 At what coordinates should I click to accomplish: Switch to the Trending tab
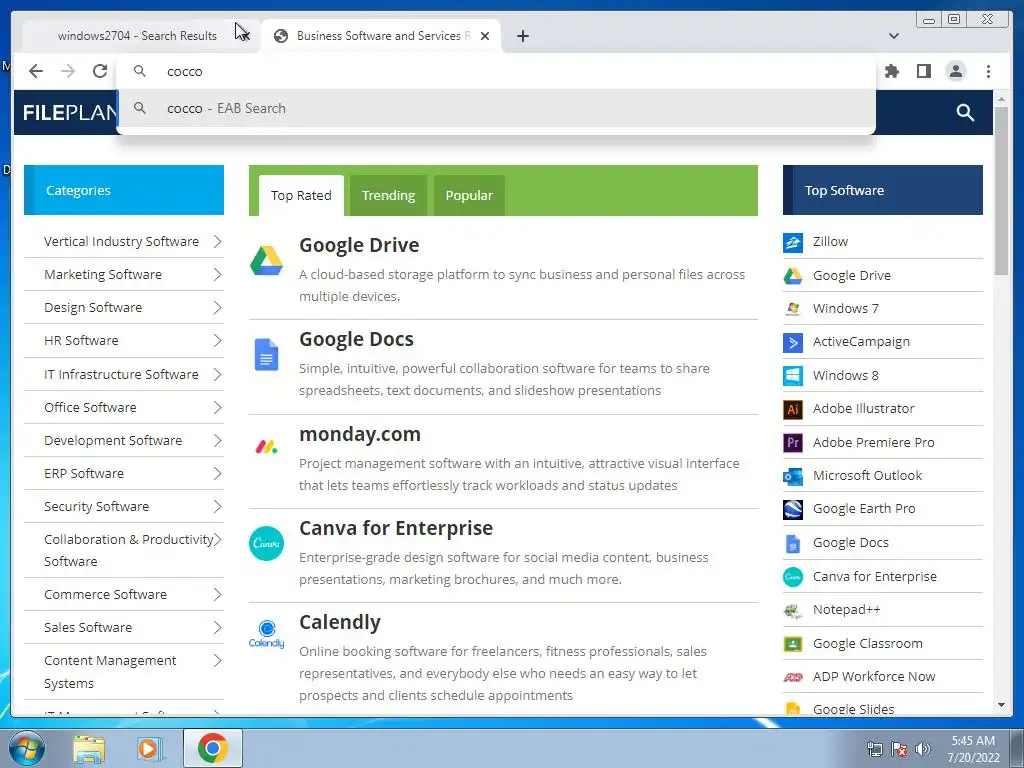pyautogui.click(x=389, y=195)
